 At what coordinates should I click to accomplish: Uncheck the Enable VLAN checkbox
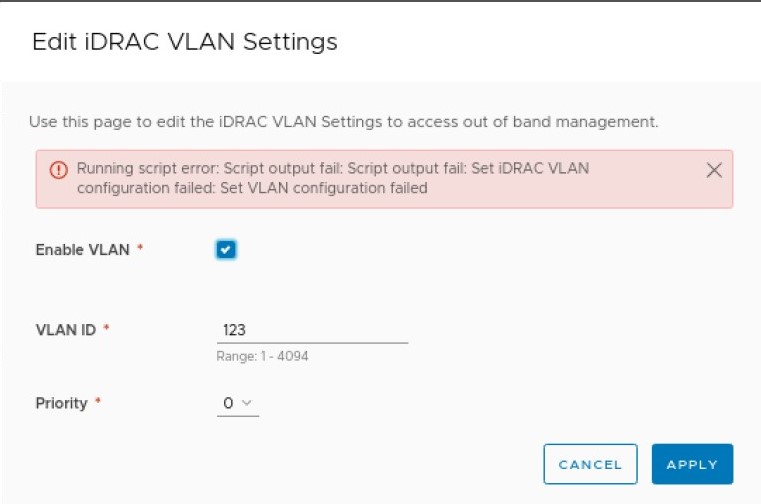pos(226,250)
